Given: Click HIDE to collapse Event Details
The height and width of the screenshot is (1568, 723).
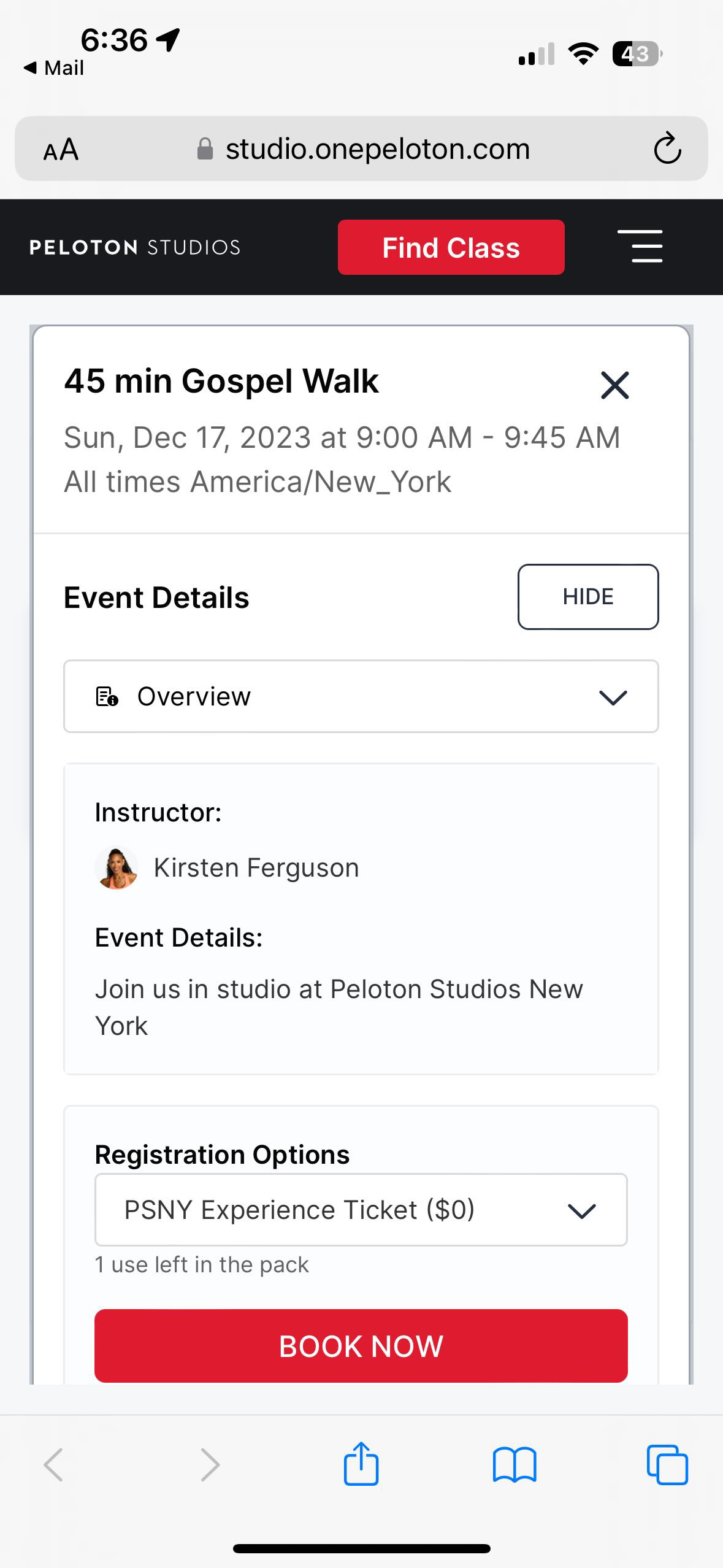Looking at the screenshot, I should [x=588, y=597].
